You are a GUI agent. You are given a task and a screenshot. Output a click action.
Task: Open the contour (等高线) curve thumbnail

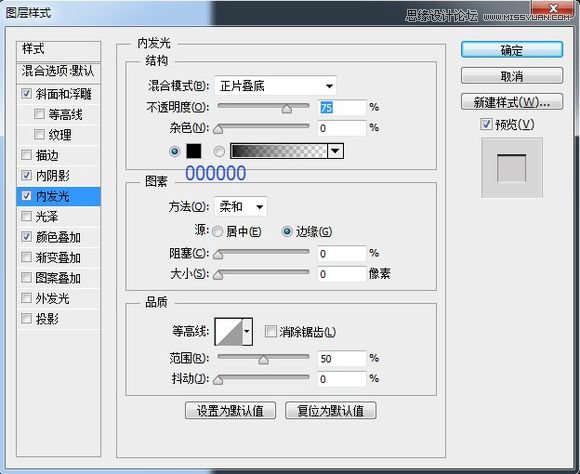[229, 332]
